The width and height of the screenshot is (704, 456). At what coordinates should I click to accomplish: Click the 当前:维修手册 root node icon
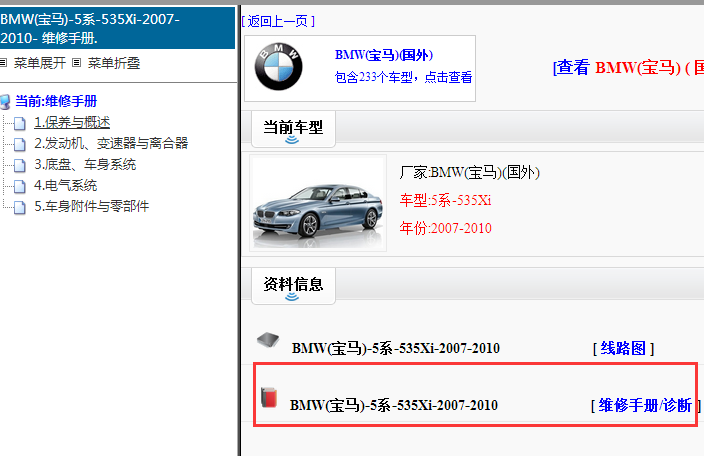click(x=5, y=102)
